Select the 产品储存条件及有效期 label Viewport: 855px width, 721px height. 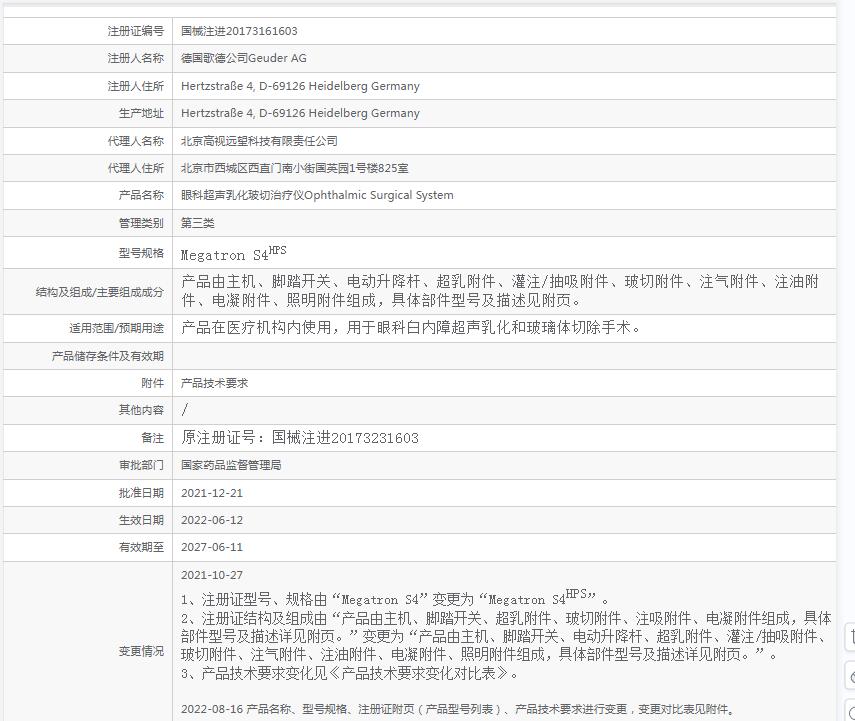(107, 356)
